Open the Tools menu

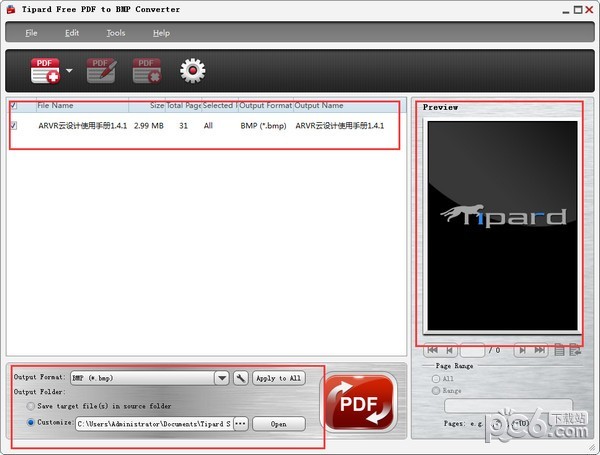pyautogui.click(x=116, y=33)
